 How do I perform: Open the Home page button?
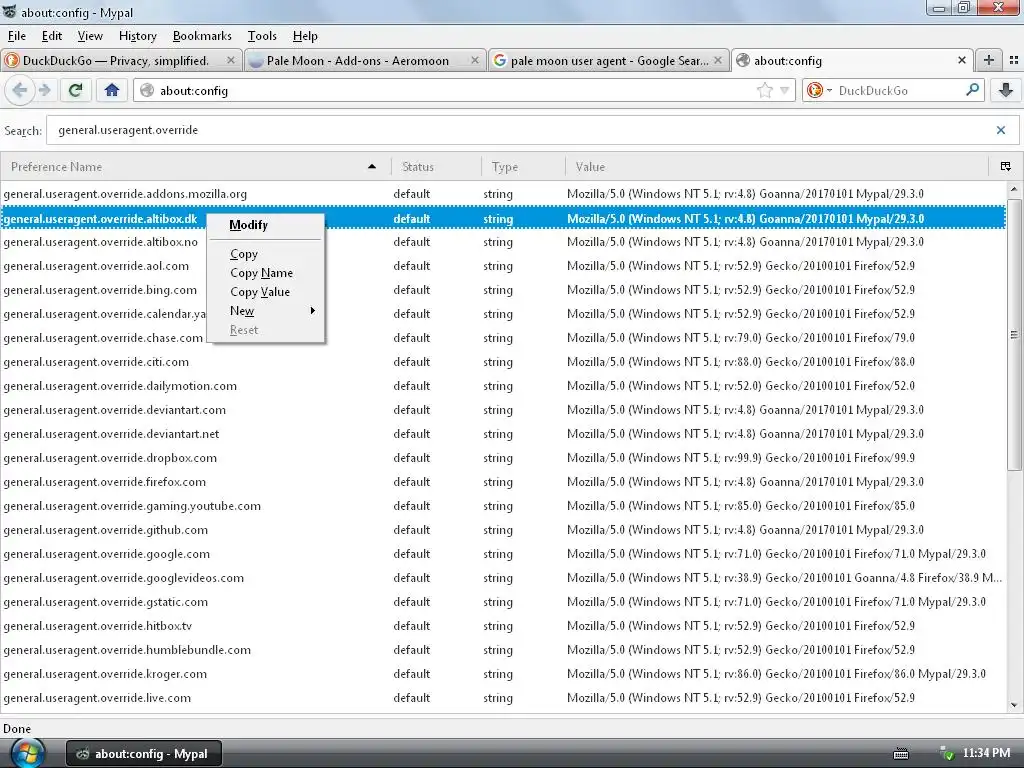pos(112,90)
